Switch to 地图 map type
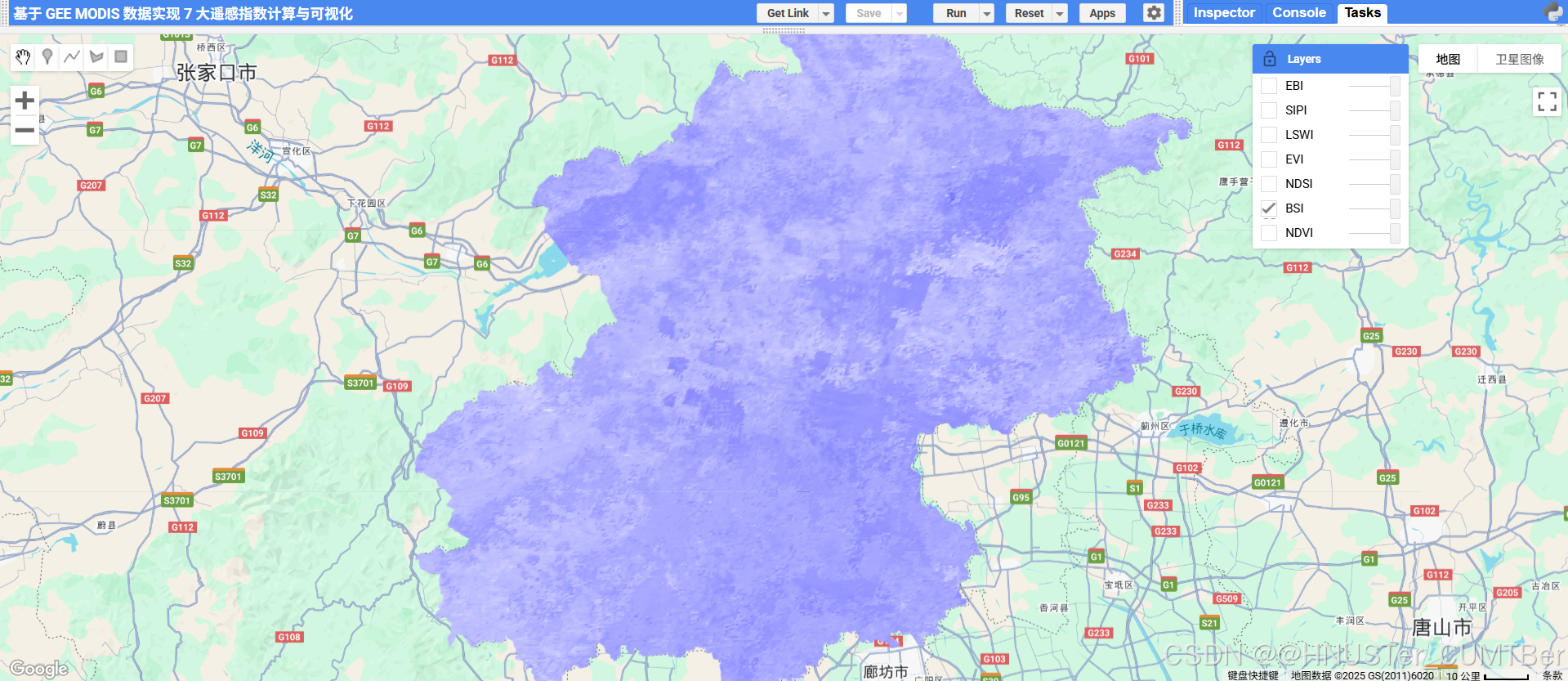This screenshot has height=681, width=1568. [1448, 59]
